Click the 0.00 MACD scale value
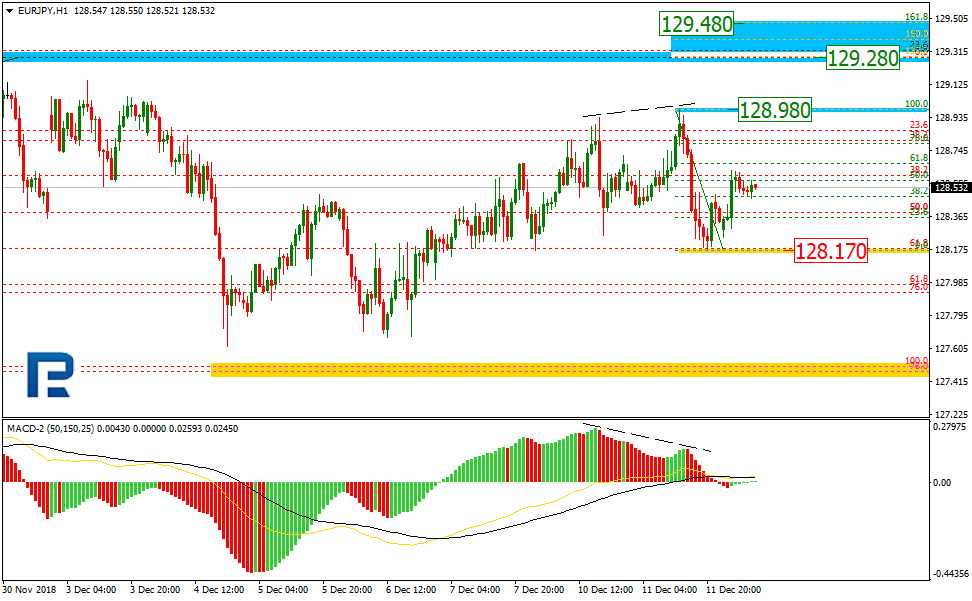 pos(942,482)
